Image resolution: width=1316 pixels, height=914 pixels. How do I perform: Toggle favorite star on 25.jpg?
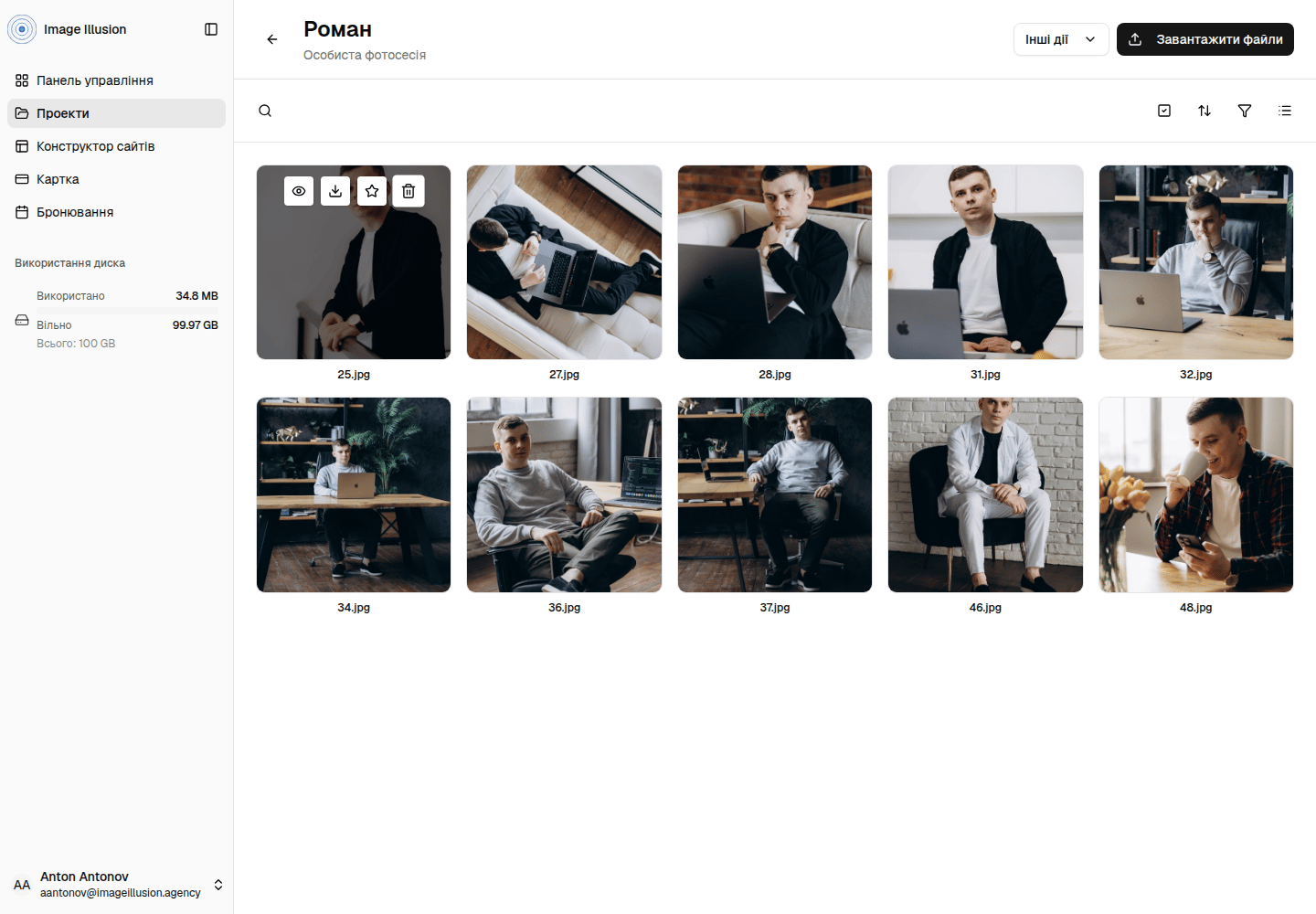coord(372,191)
